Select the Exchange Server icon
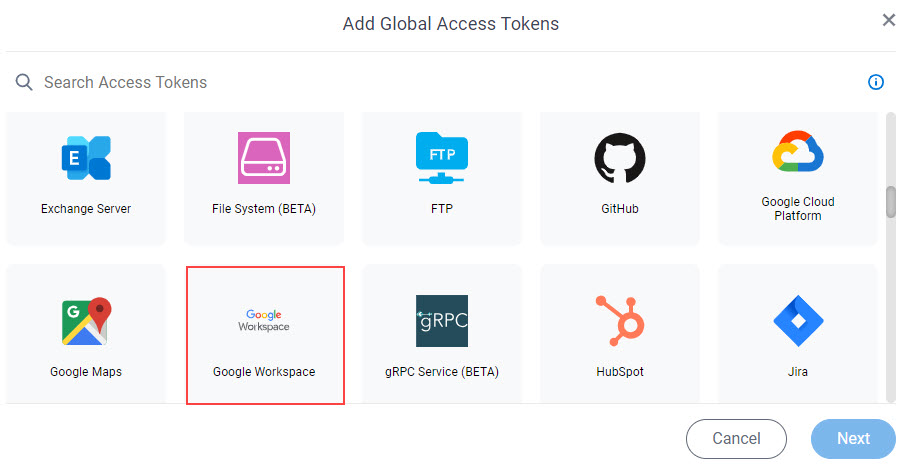Viewport: 903px width, 464px height. 86,158
